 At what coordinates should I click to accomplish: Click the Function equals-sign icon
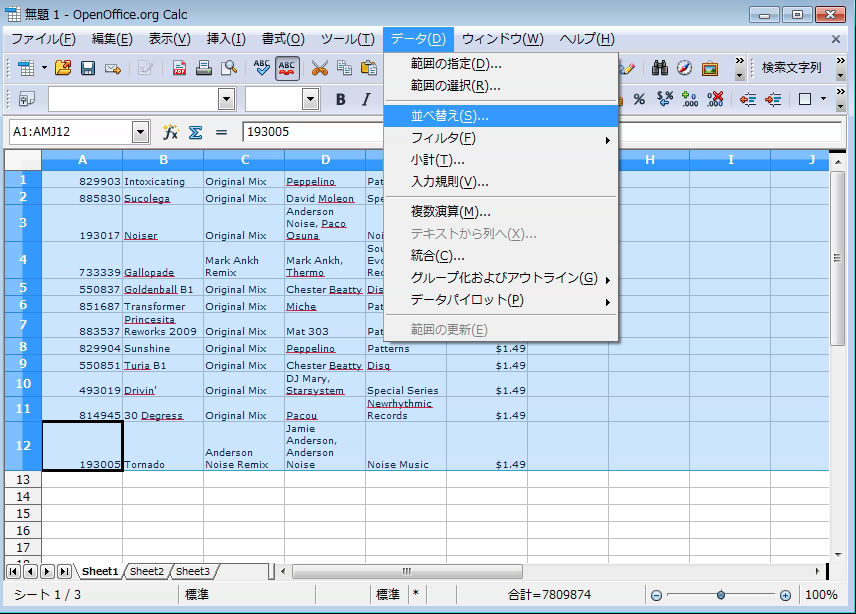221,132
